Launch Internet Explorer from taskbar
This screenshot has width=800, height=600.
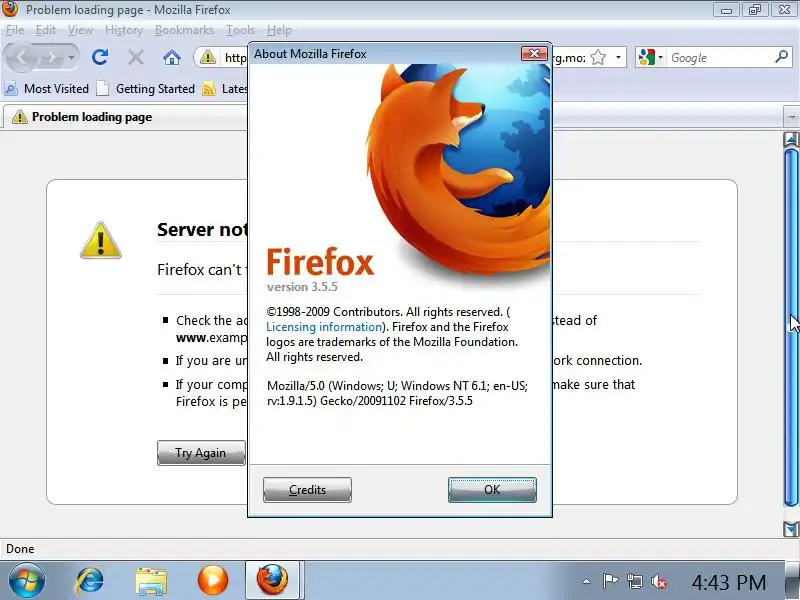coord(89,581)
